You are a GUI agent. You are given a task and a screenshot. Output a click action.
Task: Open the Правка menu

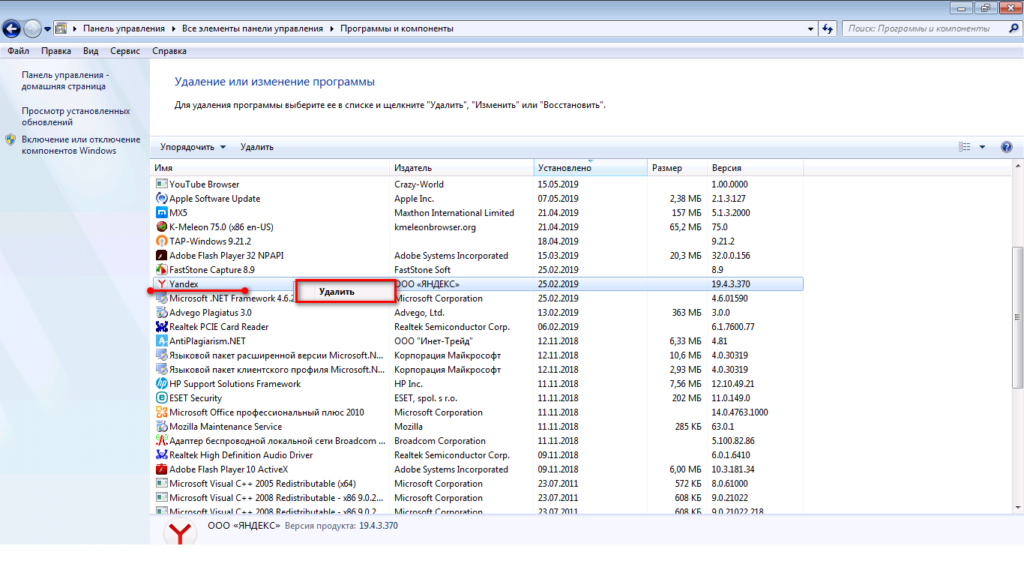point(56,51)
